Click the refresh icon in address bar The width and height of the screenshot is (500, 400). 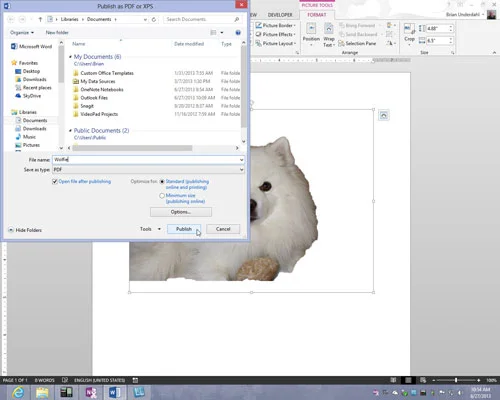tap(154, 19)
